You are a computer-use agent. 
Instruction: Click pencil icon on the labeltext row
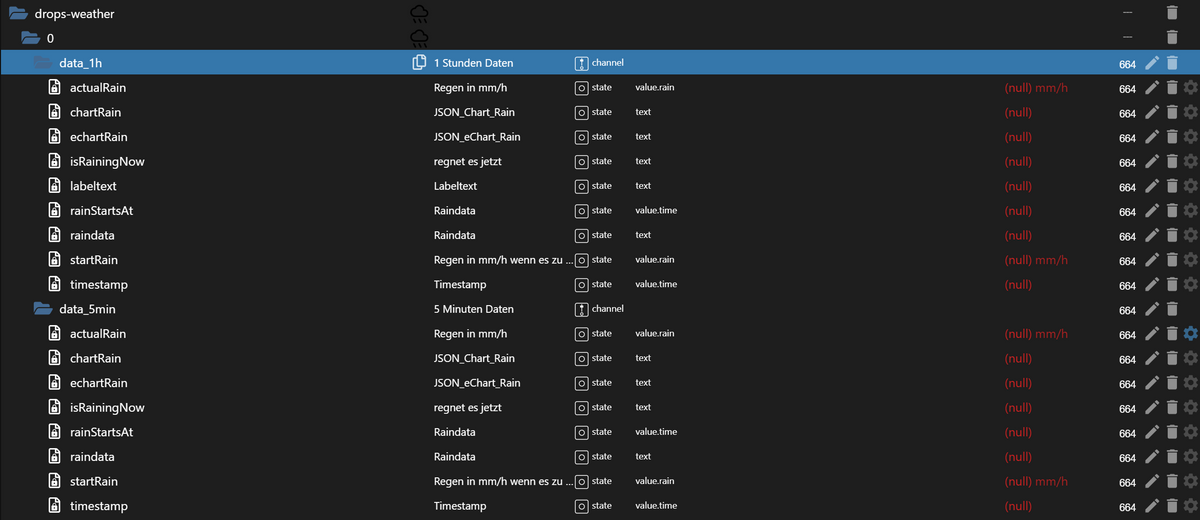[x=1152, y=186]
